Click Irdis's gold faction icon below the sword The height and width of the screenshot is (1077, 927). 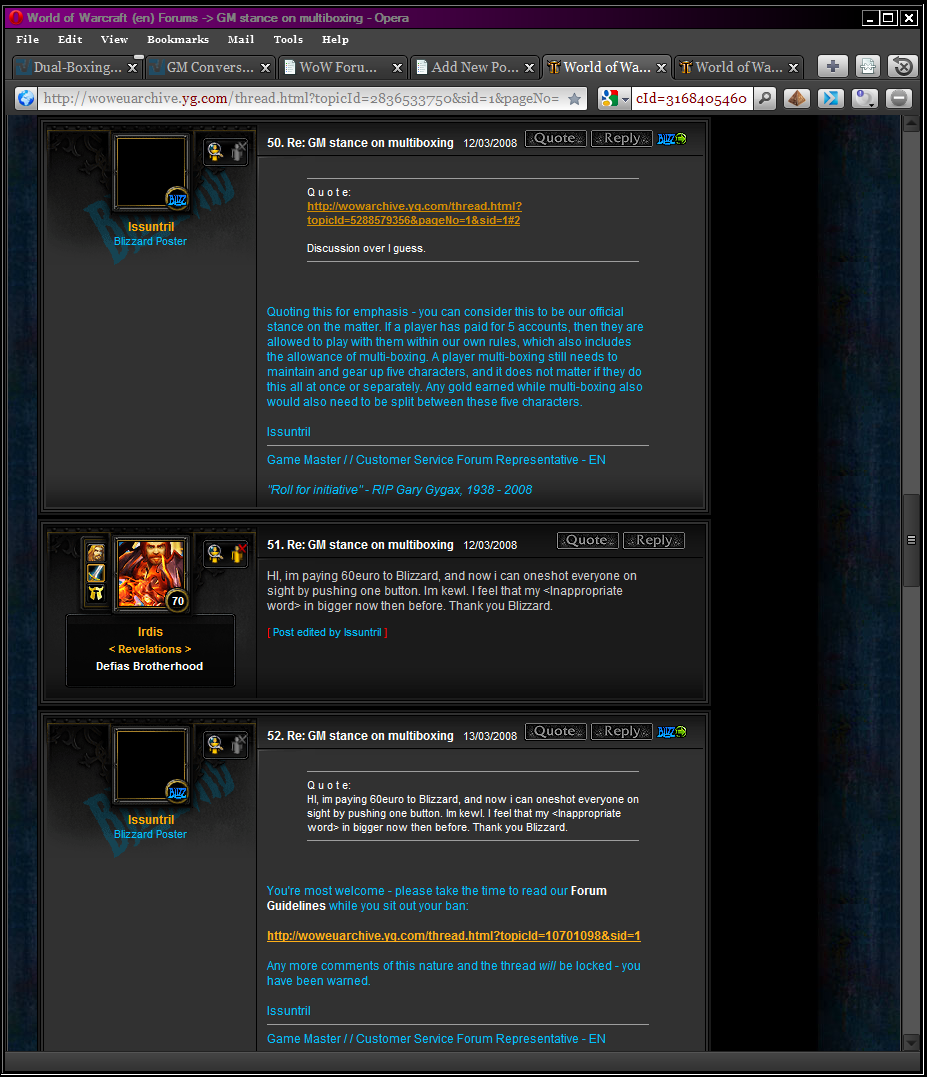coord(95,593)
